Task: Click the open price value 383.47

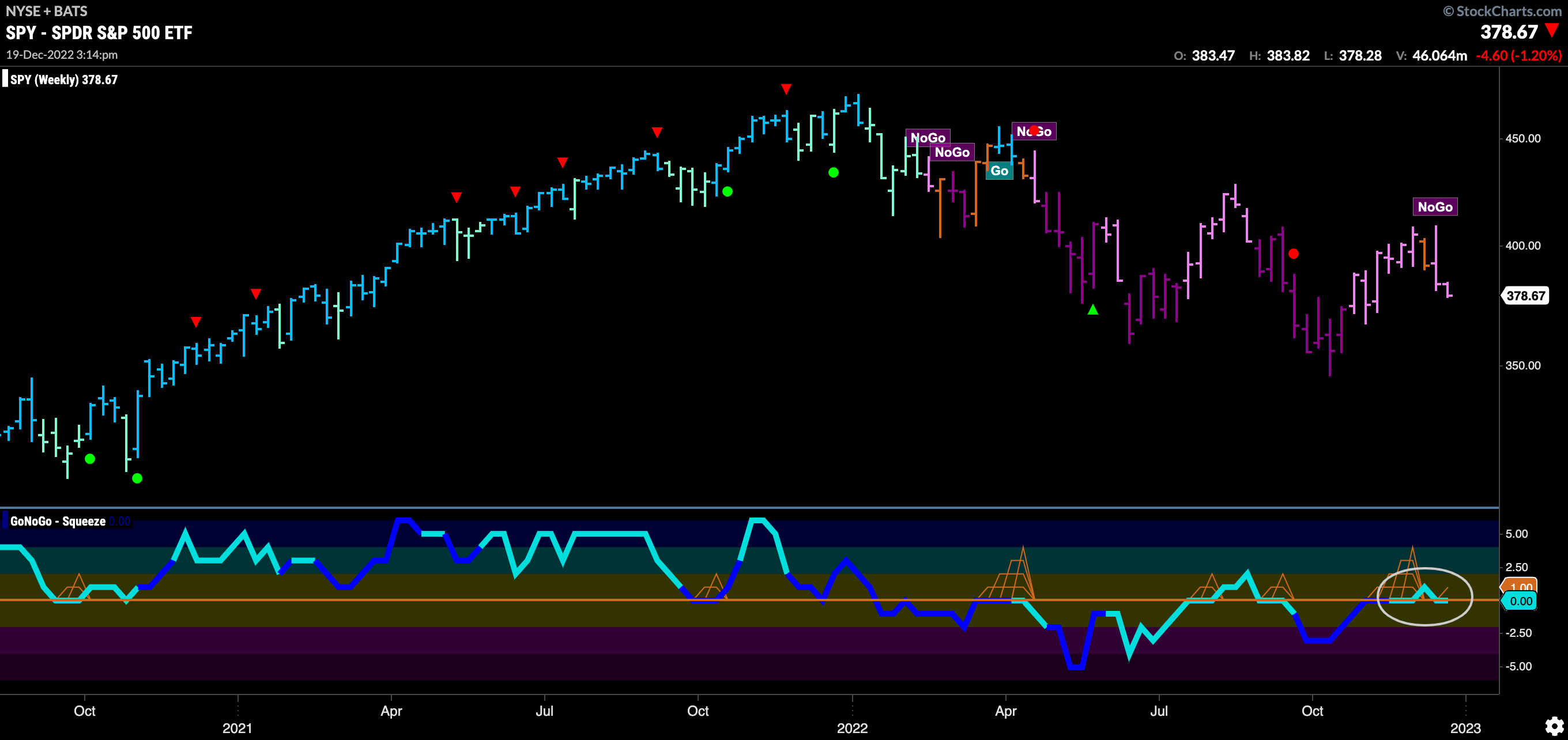Action: coord(1213,55)
